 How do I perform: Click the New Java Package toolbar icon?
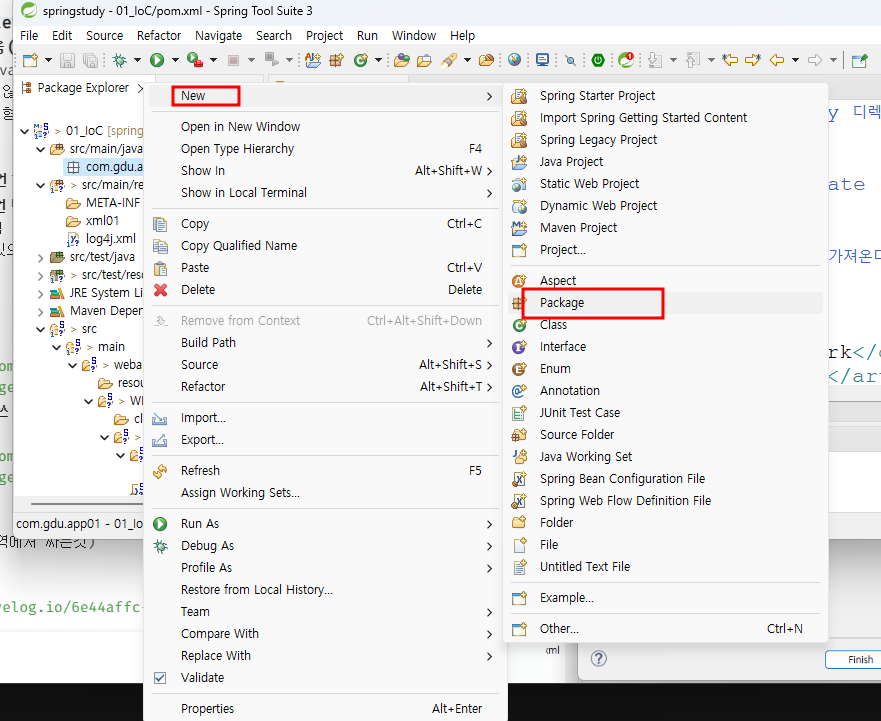click(337, 60)
